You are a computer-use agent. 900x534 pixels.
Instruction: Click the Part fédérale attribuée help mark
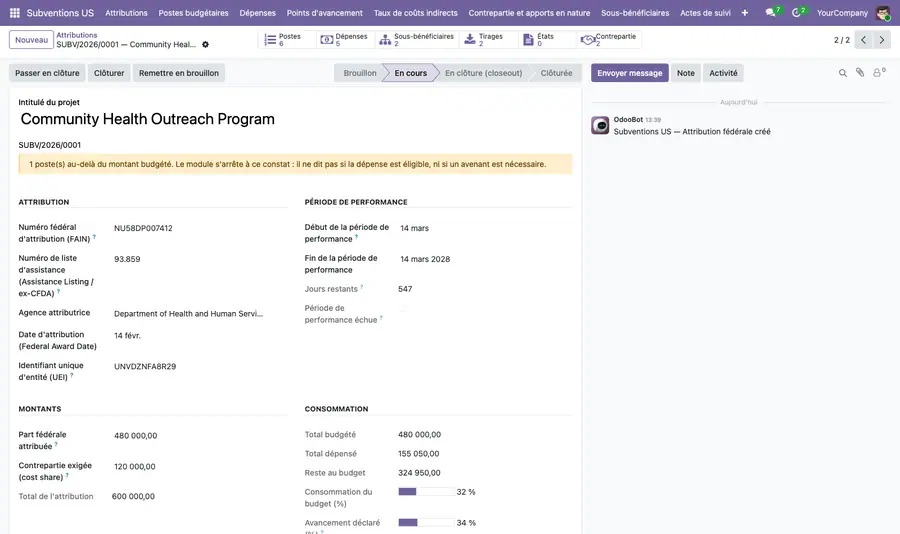(56, 444)
